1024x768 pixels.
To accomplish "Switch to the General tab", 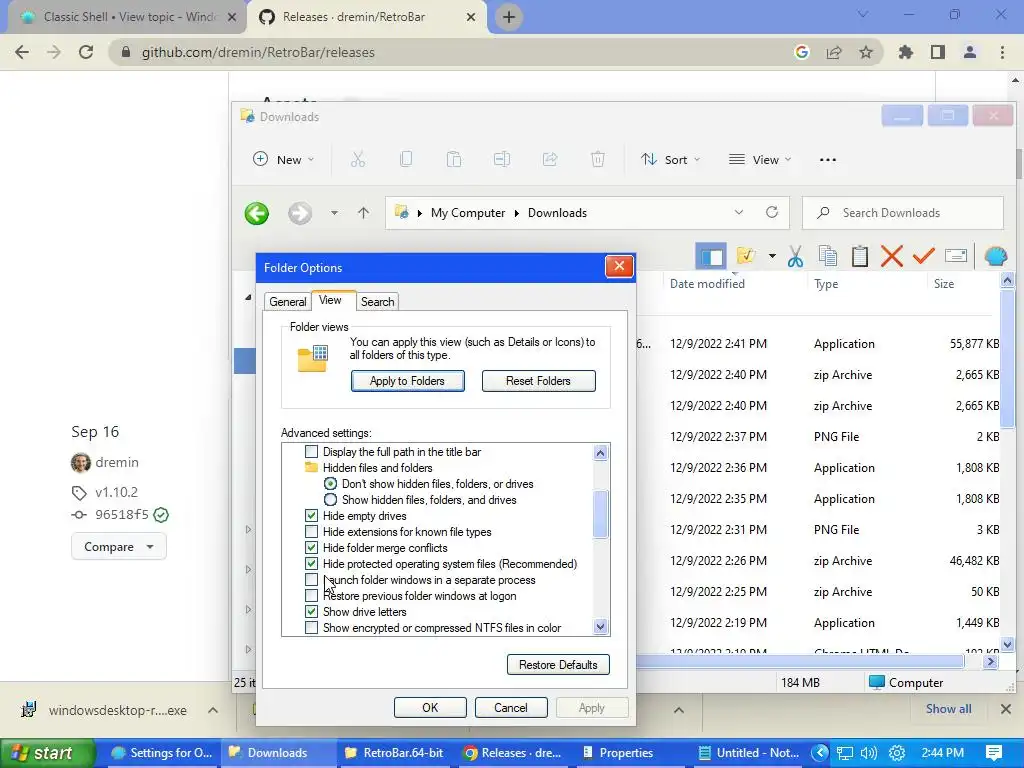I will tap(287, 302).
